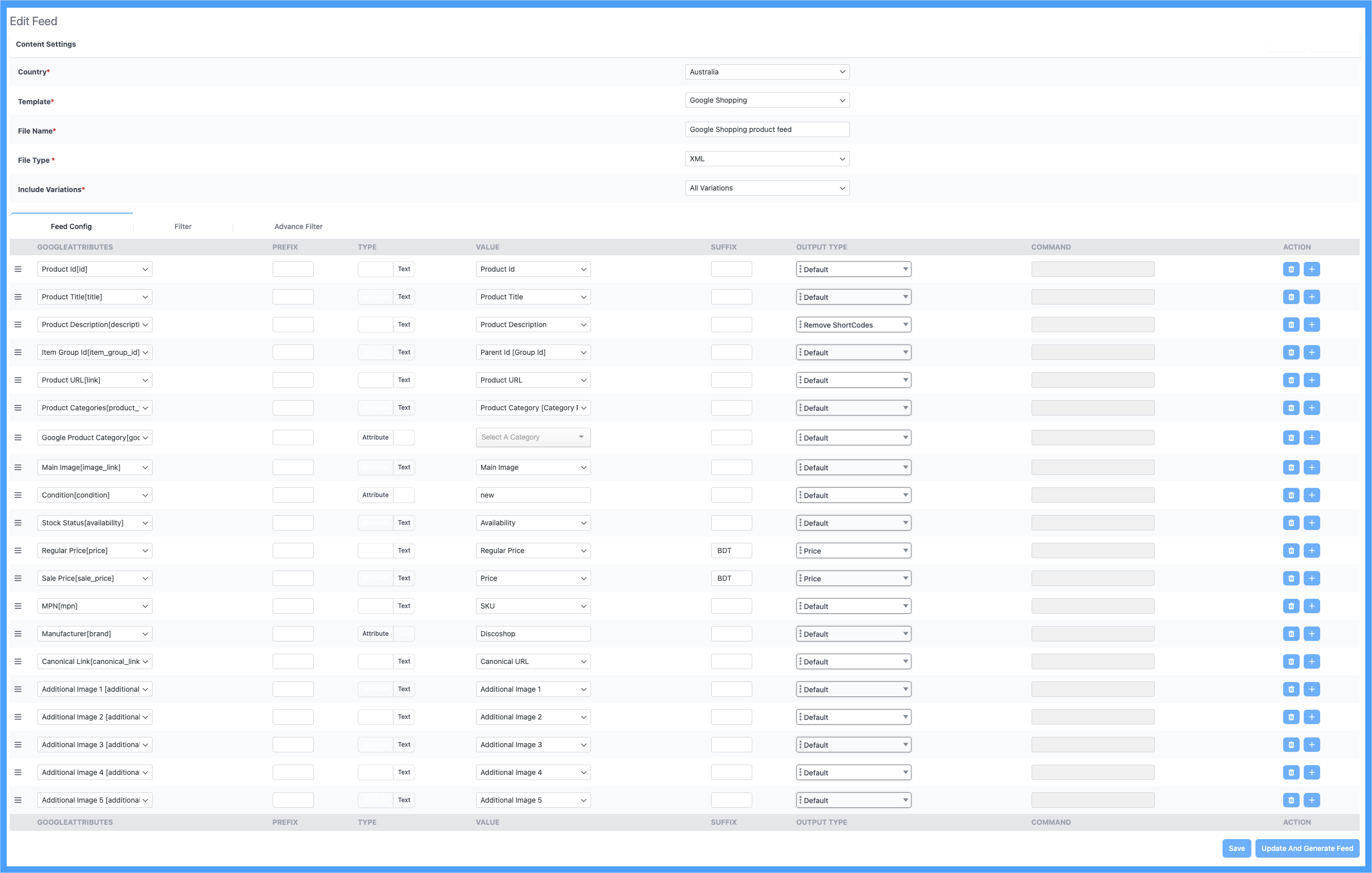Click the prefix field of Product Id row

(293, 269)
